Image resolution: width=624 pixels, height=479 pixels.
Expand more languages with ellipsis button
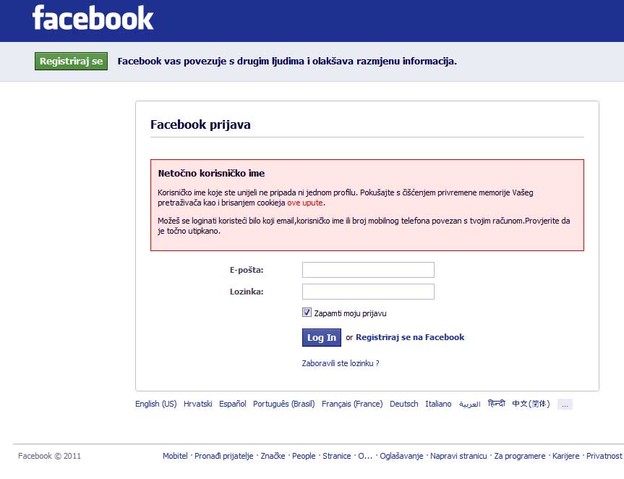[x=565, y=404]
